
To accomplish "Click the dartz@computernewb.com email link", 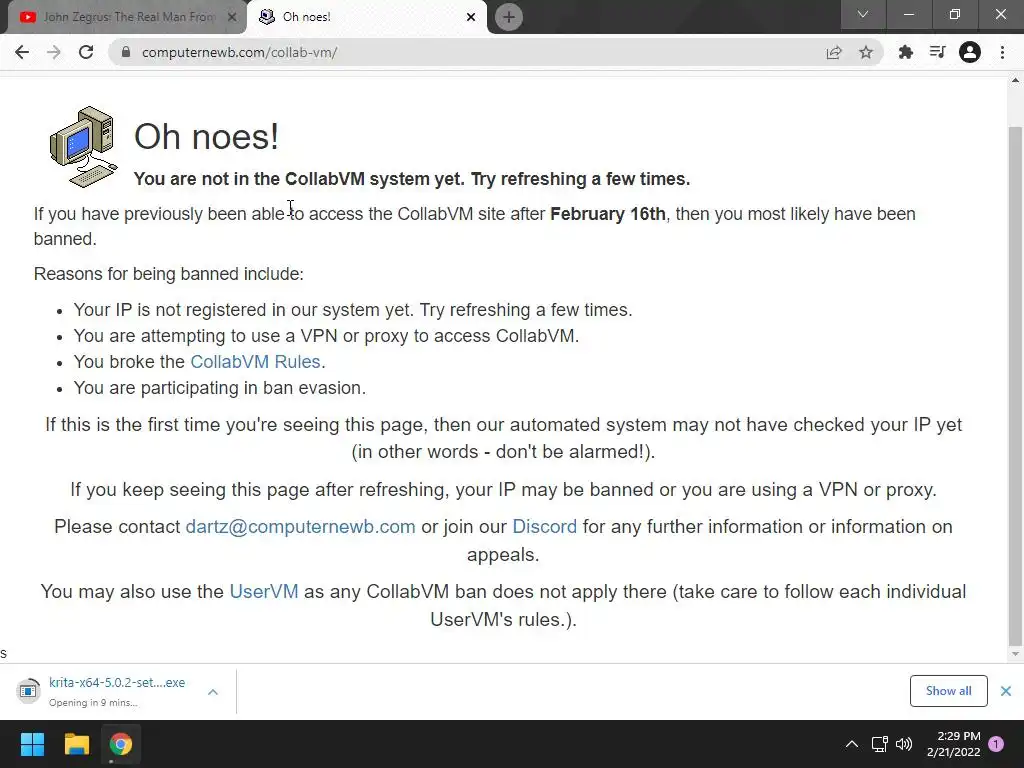I will click(300, 526).
